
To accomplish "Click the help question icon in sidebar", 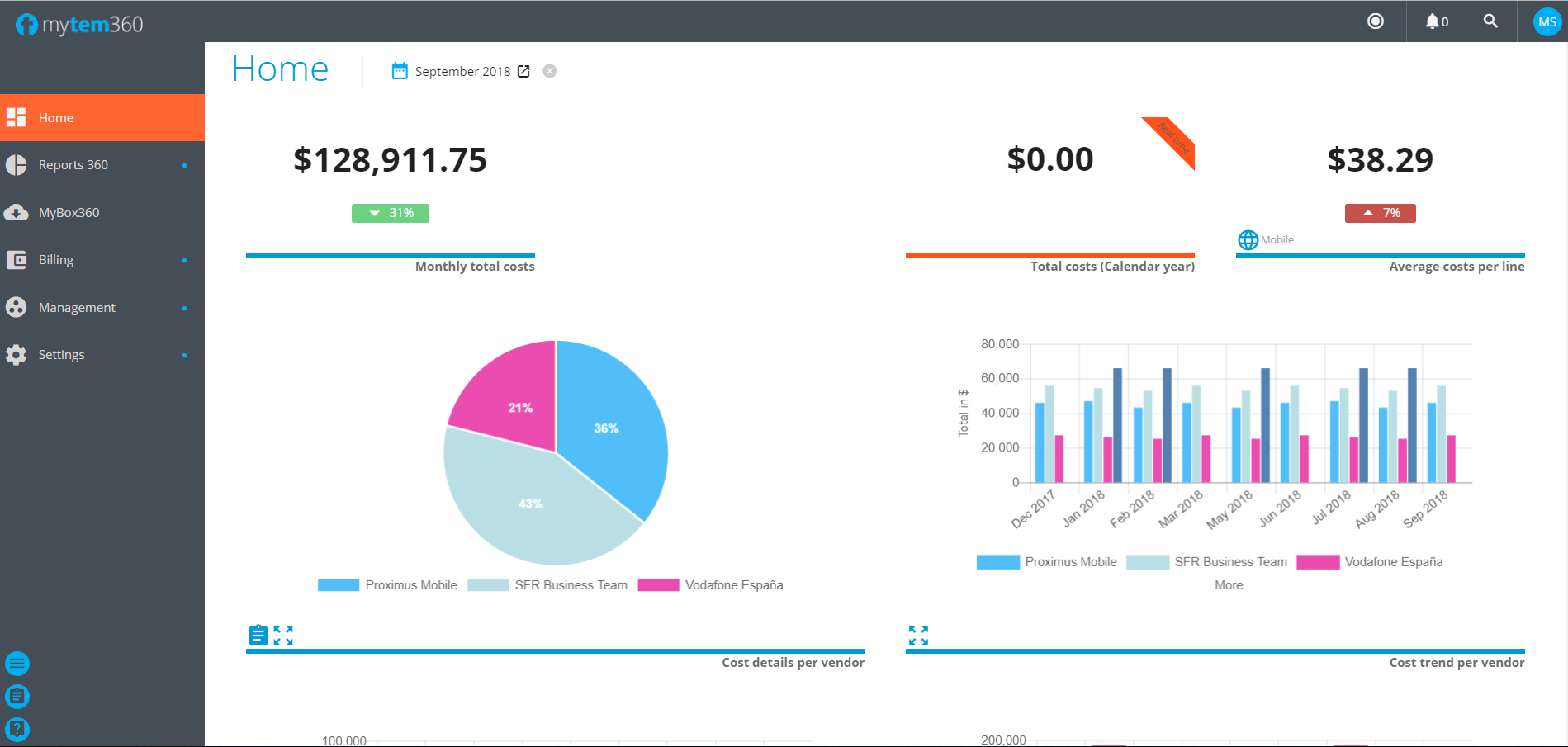I will pos(17,729).
